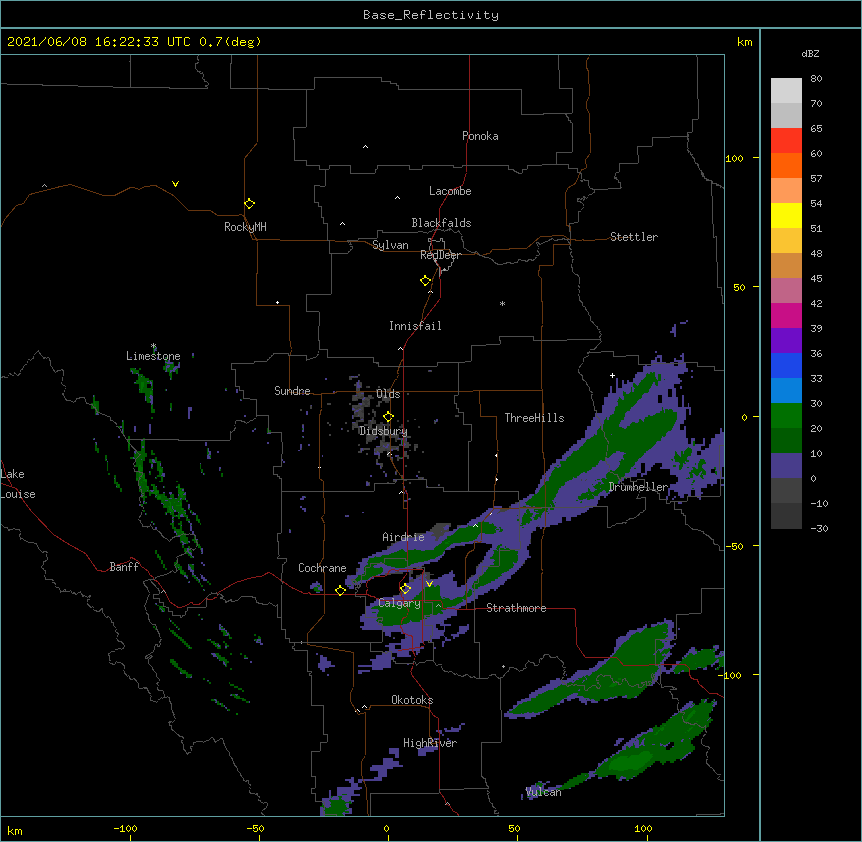Click the ThreeHills label
The width and height of the screenshot is (862, 842).
534,418
